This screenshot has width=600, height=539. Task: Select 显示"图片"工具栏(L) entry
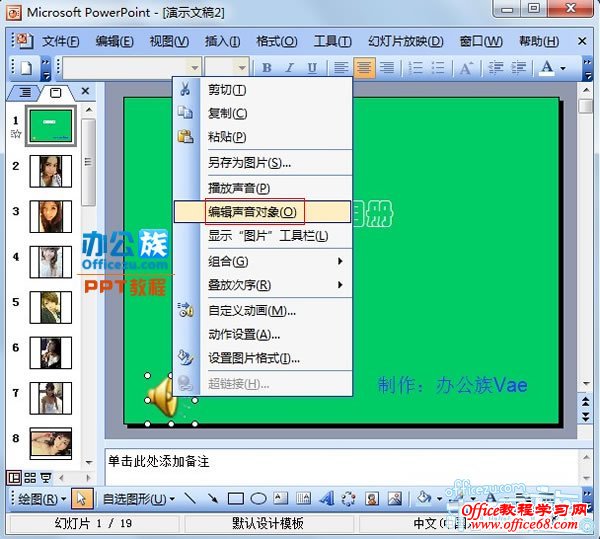click(x=262, y=236)
